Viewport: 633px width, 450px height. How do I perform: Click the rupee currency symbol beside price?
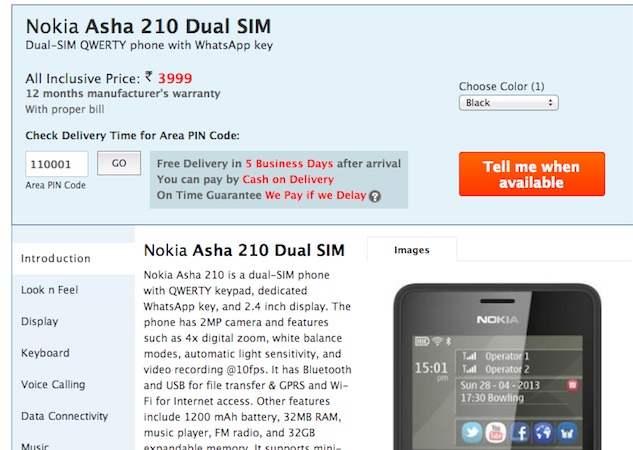(149, 76)
